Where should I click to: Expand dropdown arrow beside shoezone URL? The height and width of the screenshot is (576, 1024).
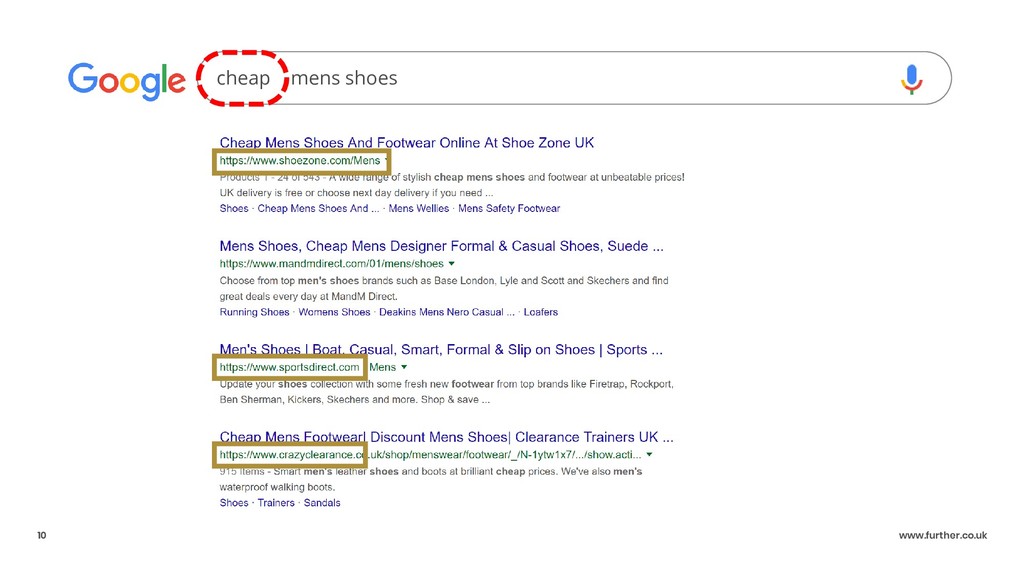coord(386,160)
